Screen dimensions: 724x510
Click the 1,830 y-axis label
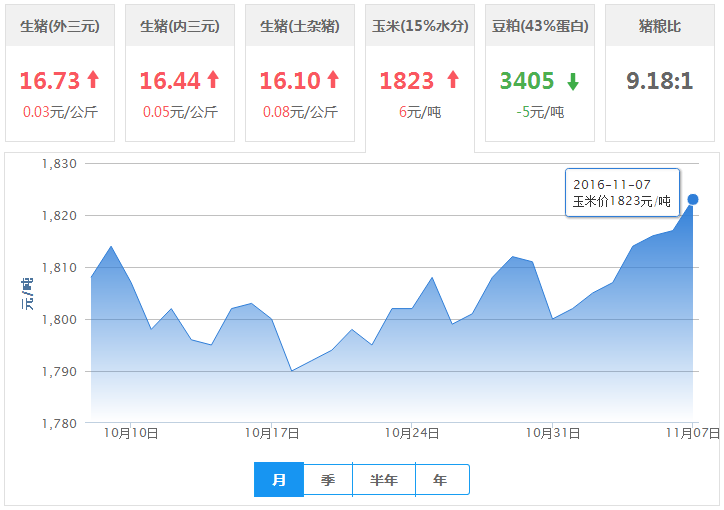59,163
